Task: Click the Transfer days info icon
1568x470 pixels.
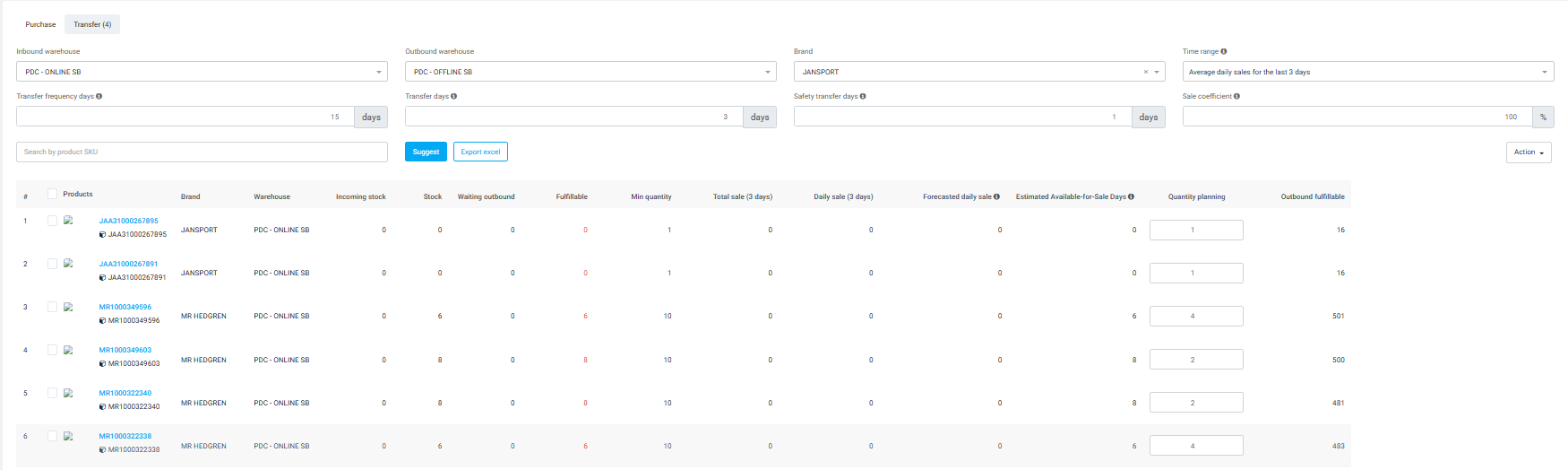Action: click(454, 96)
